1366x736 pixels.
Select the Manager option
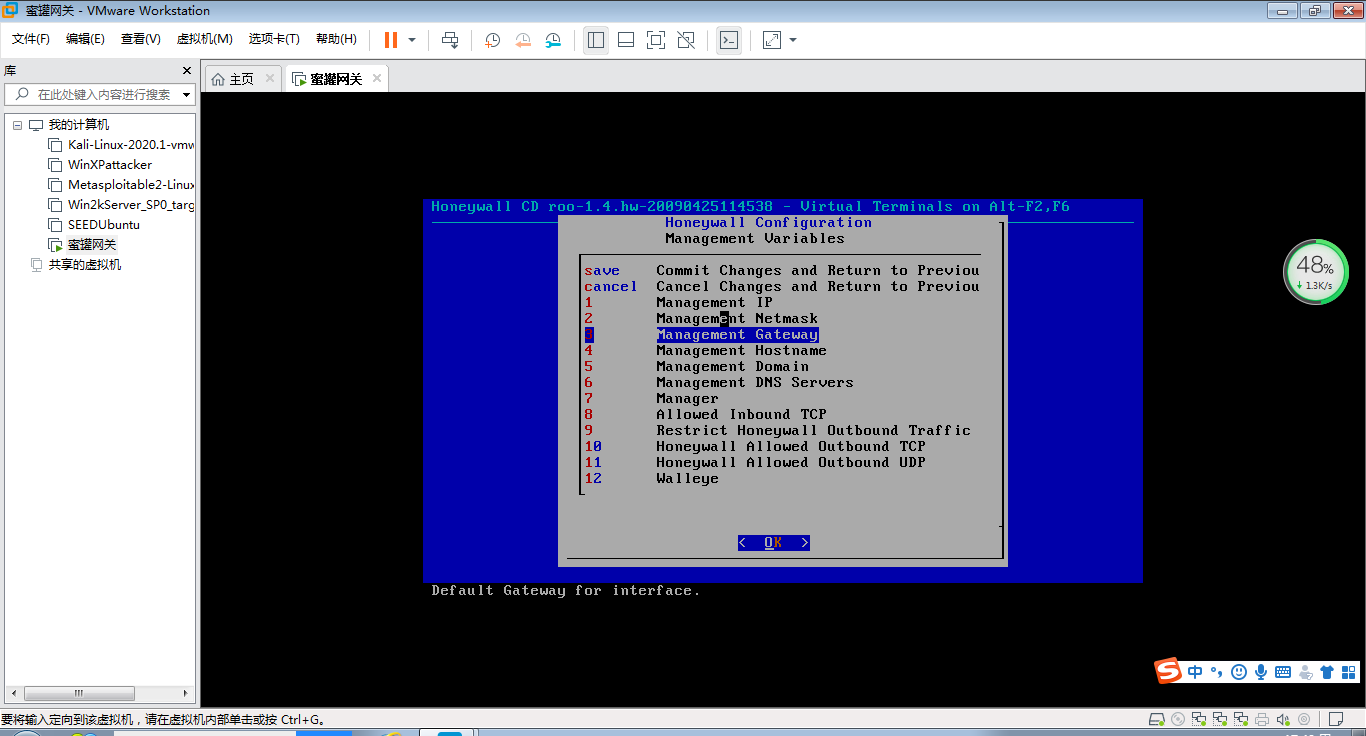pos(687,399)
